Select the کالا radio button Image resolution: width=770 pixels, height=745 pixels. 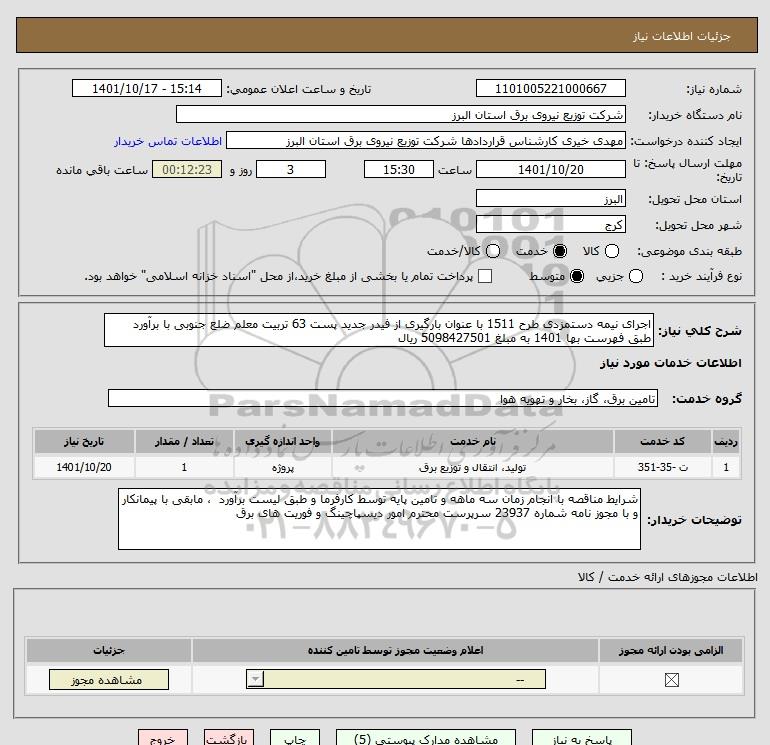point(611,251)
